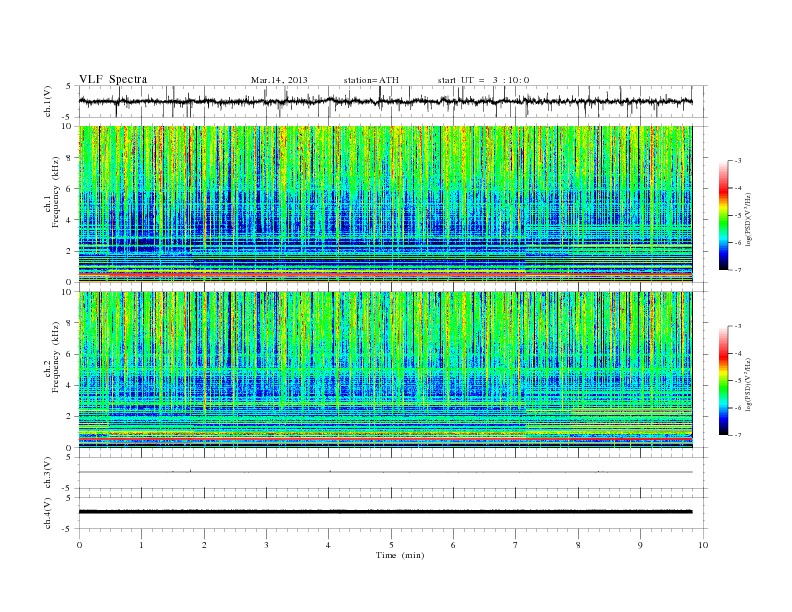
Task: Click the time axis tick label "9"
Action: tap(640, 545)
